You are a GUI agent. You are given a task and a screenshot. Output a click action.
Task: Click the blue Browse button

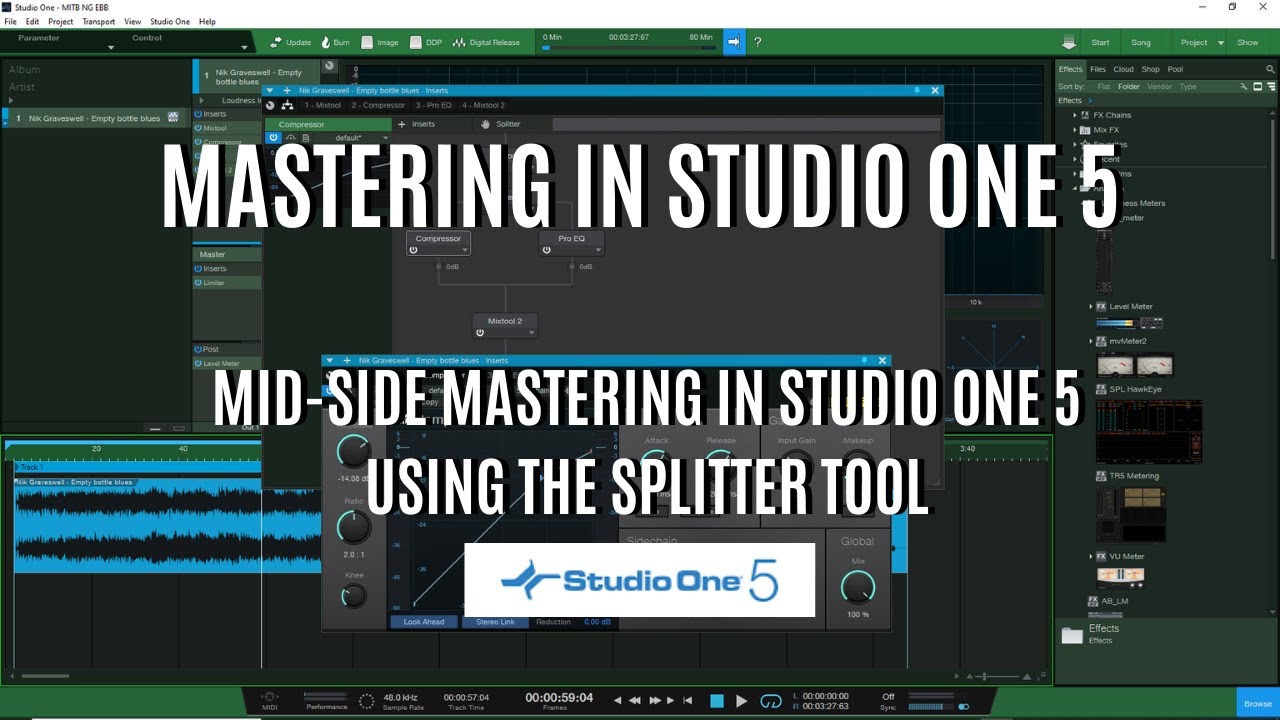click(x=1258, y=704)
